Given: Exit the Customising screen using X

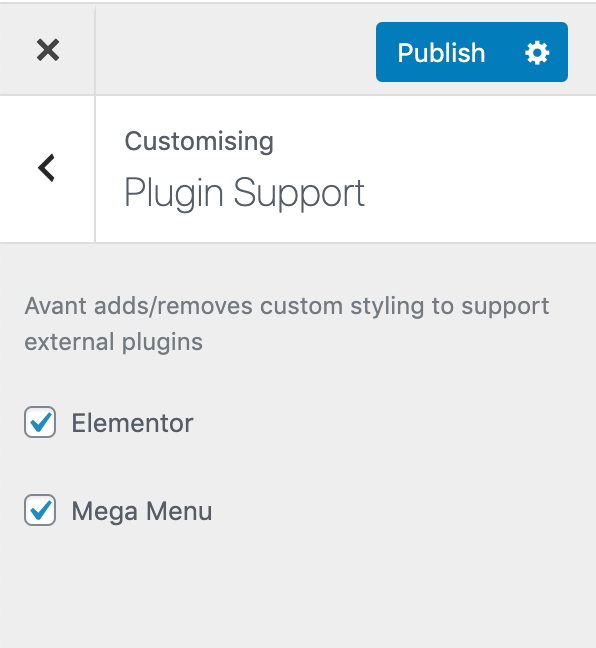Looking at the screenshot, I should pyautogui.click(x=48, y=50).
